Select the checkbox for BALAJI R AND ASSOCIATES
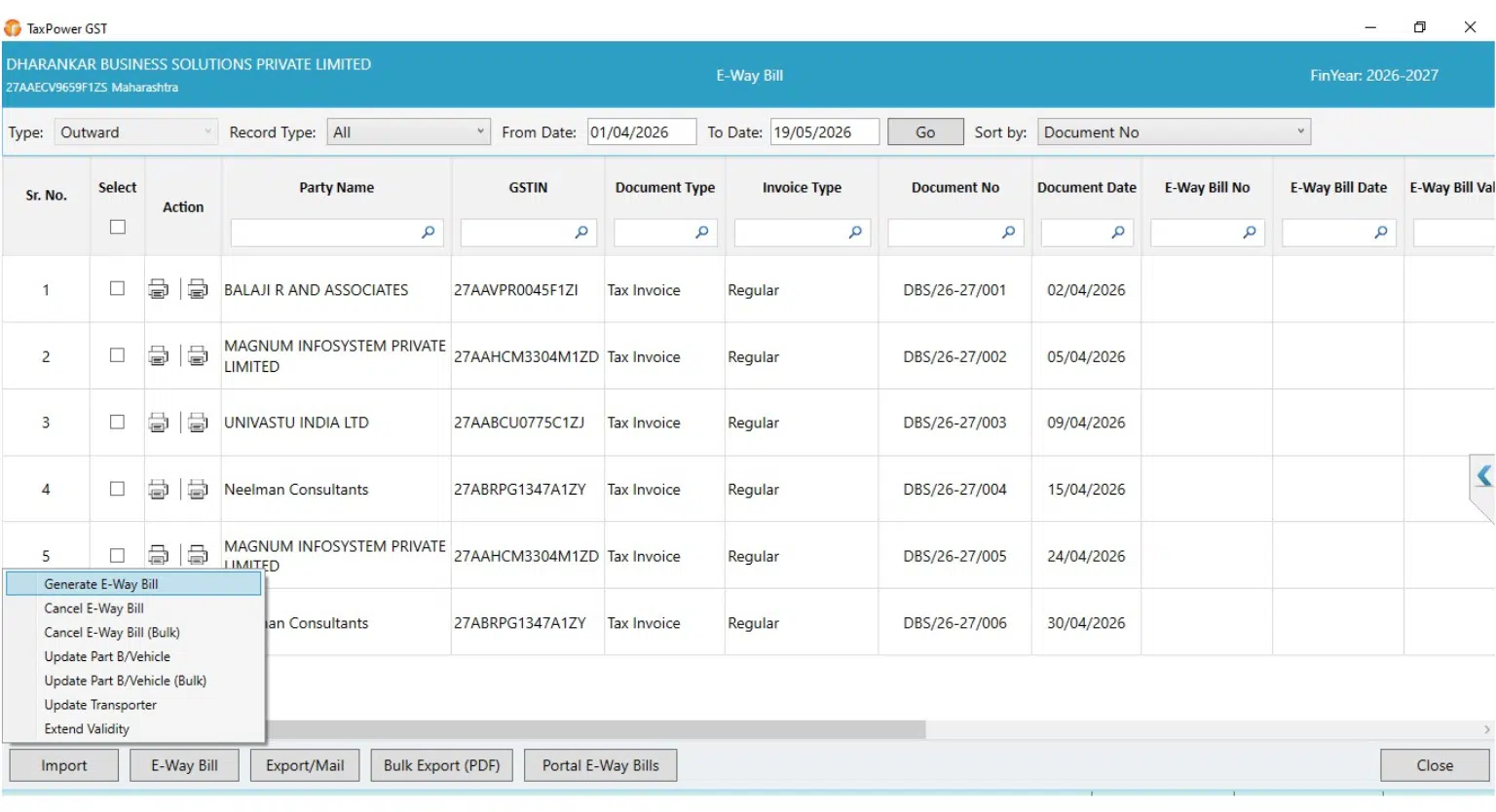 (x=118, y=288)
